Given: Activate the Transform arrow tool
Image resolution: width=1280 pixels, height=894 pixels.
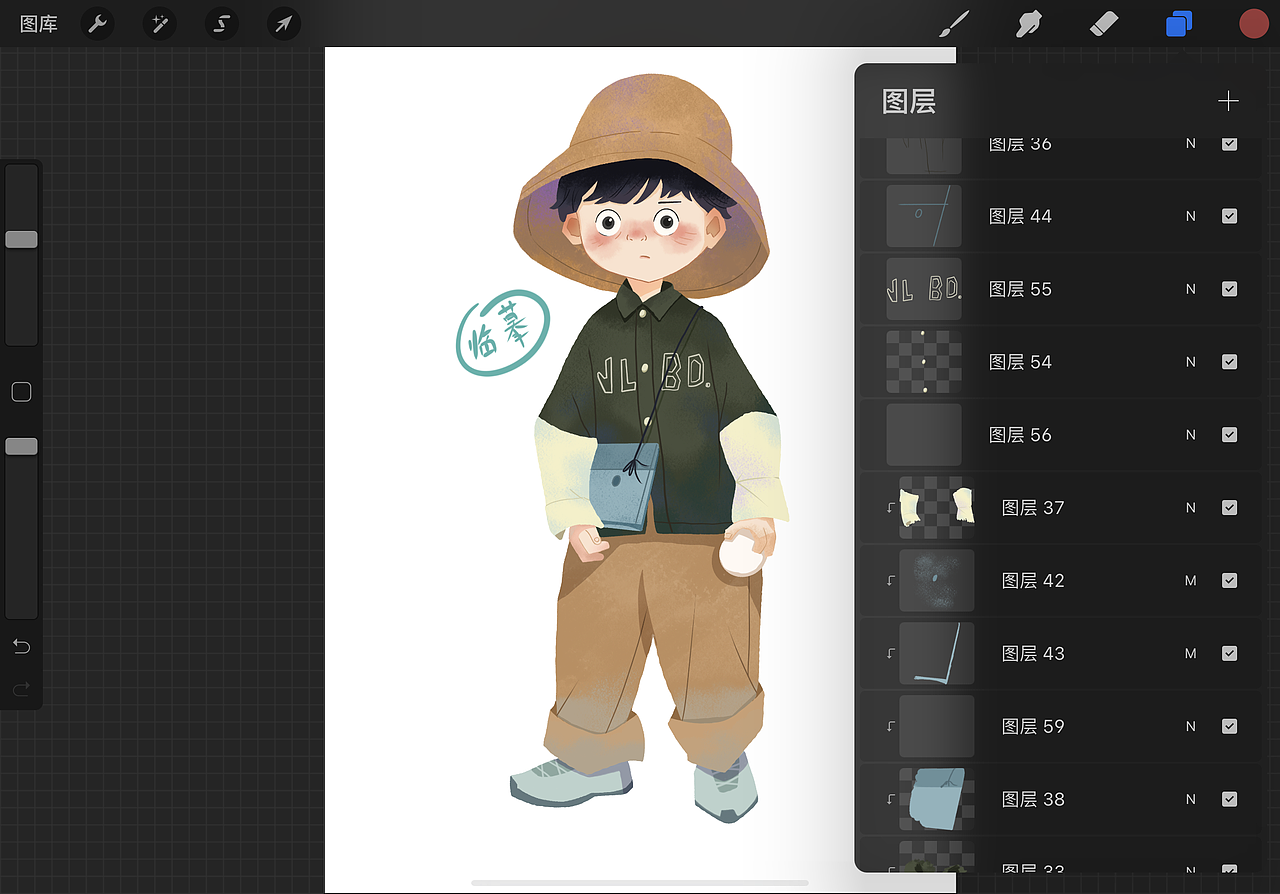Looking at the screenshot, I should (284, 23).
